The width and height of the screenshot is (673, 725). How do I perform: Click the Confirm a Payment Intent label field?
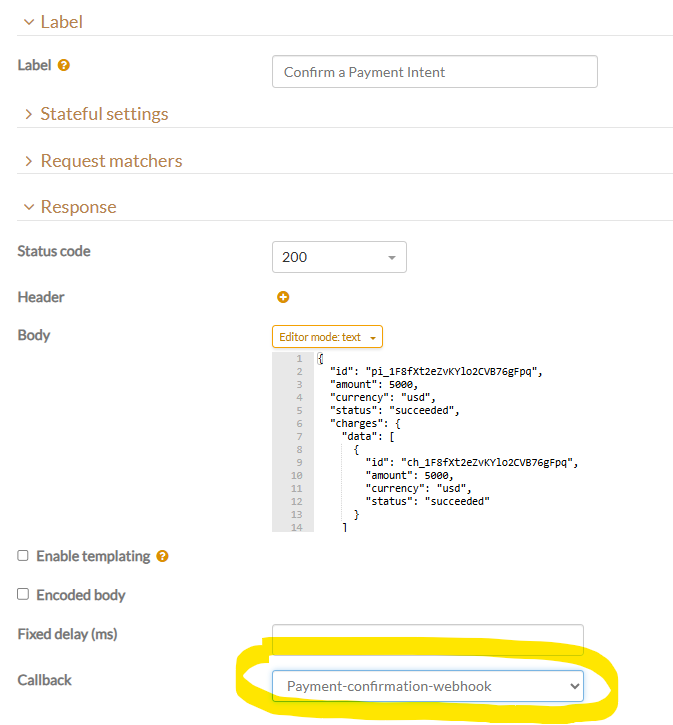point(434,72)
